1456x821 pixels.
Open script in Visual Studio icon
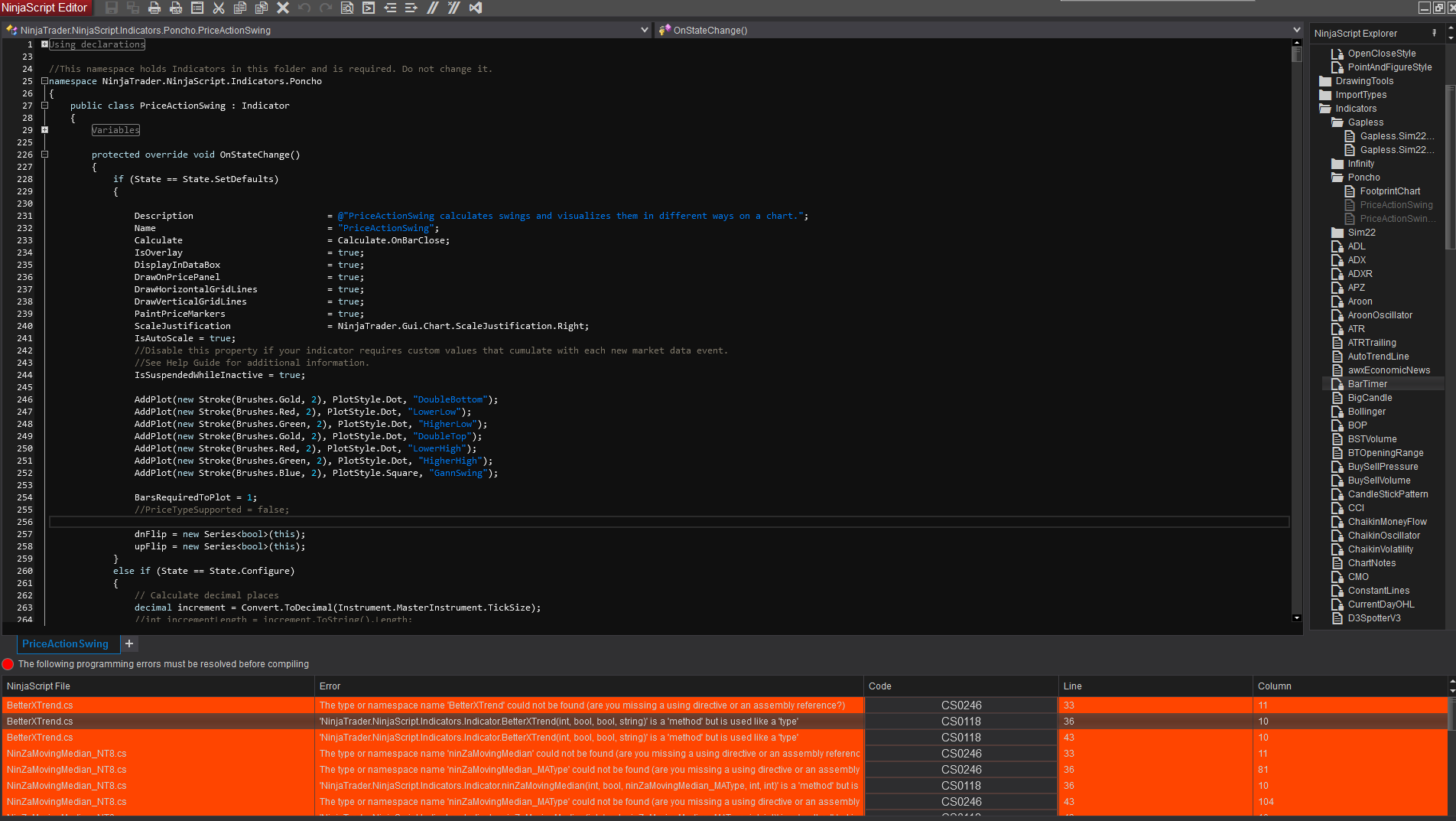pyautogui.click(x=476, y=8)
